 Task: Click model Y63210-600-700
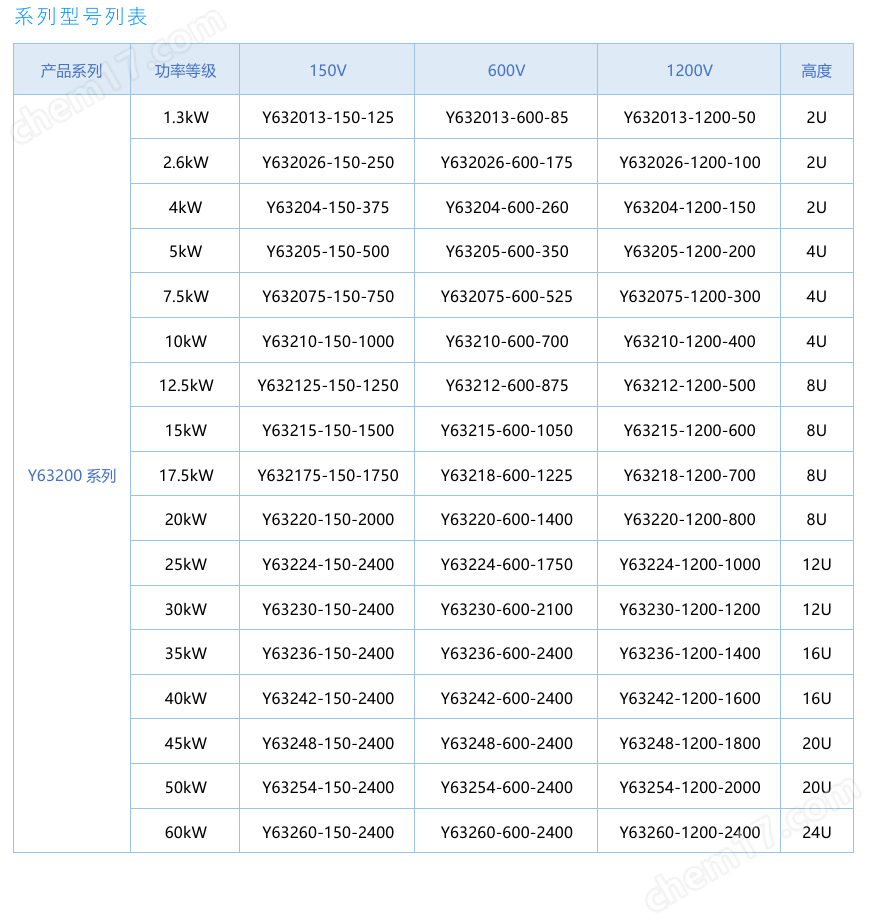tap(507, 341)
